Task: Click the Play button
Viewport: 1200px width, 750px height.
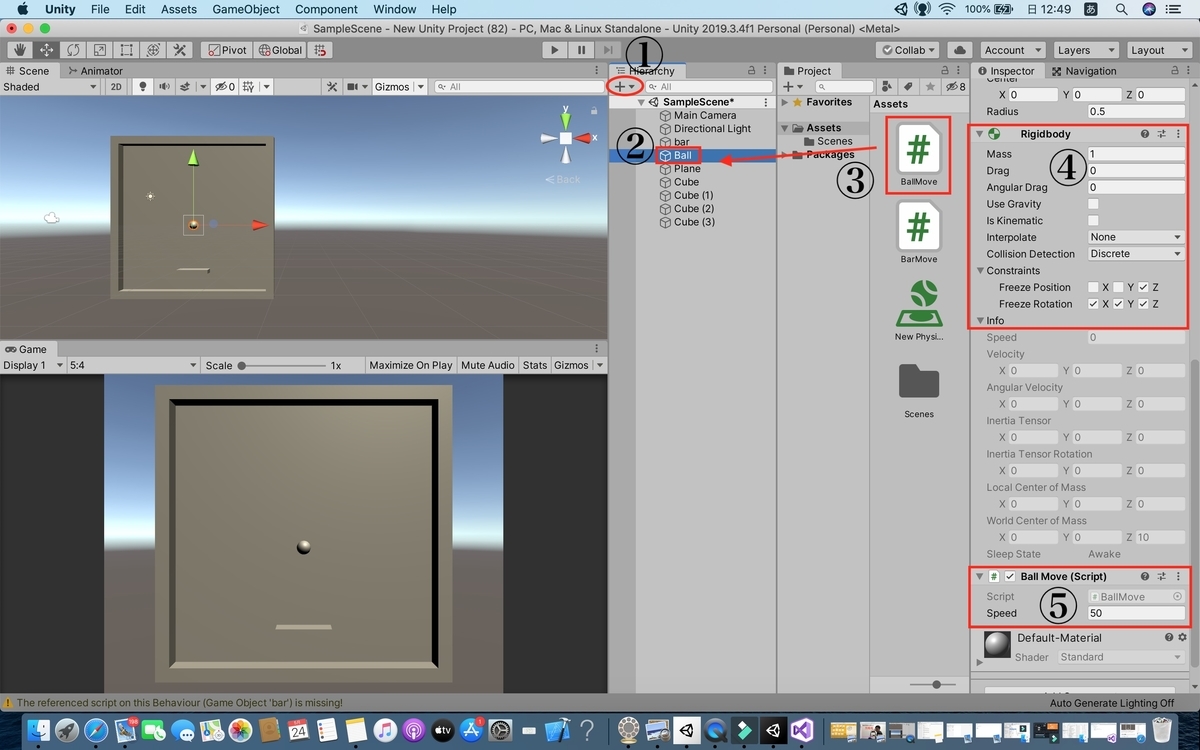Action: 555,50
